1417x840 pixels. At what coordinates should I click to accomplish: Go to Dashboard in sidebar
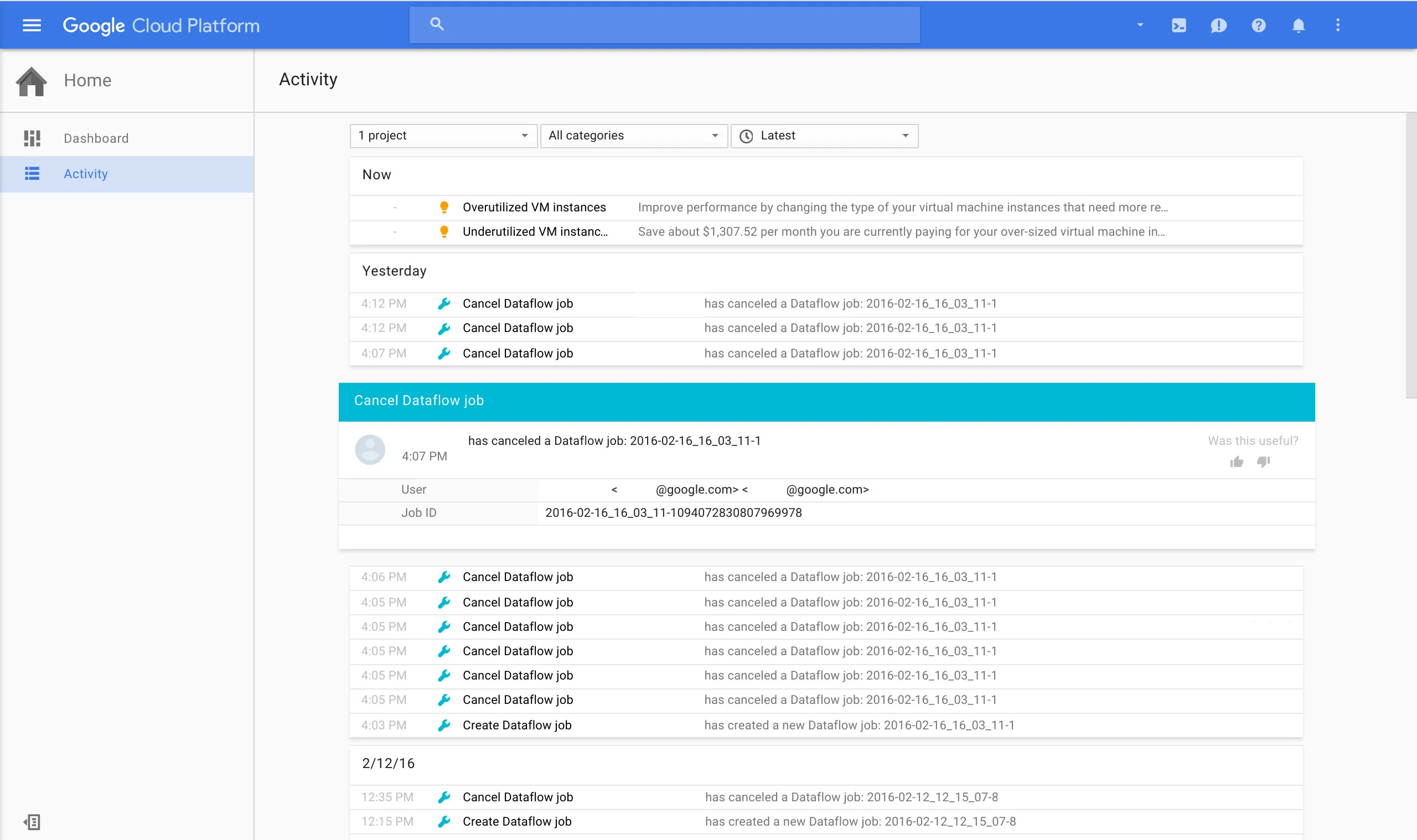coord(96,138)
